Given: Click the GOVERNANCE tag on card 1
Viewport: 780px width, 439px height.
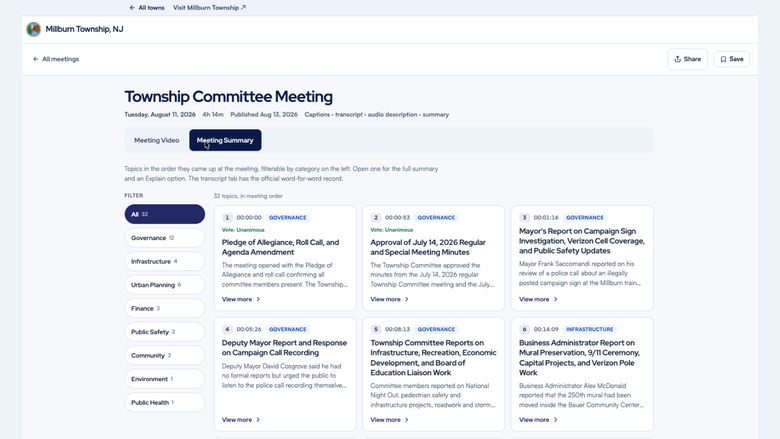Looking at the screenshot, I should click(x=288, y=218).
